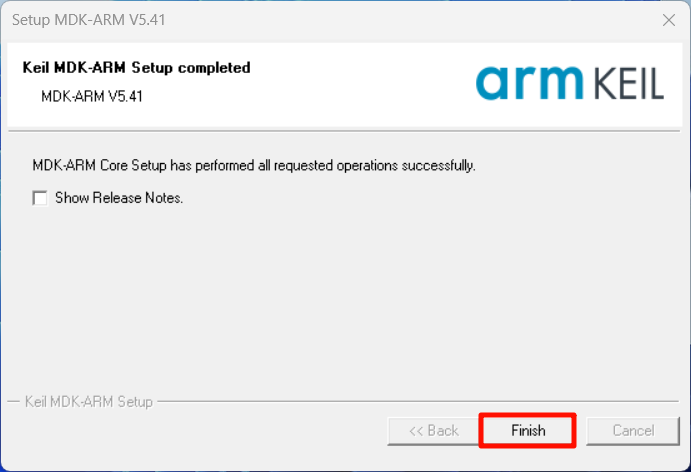Enable the Show Release Notes checkbox
The height and width of the screenshot is (472, 691).
[40, 198]
